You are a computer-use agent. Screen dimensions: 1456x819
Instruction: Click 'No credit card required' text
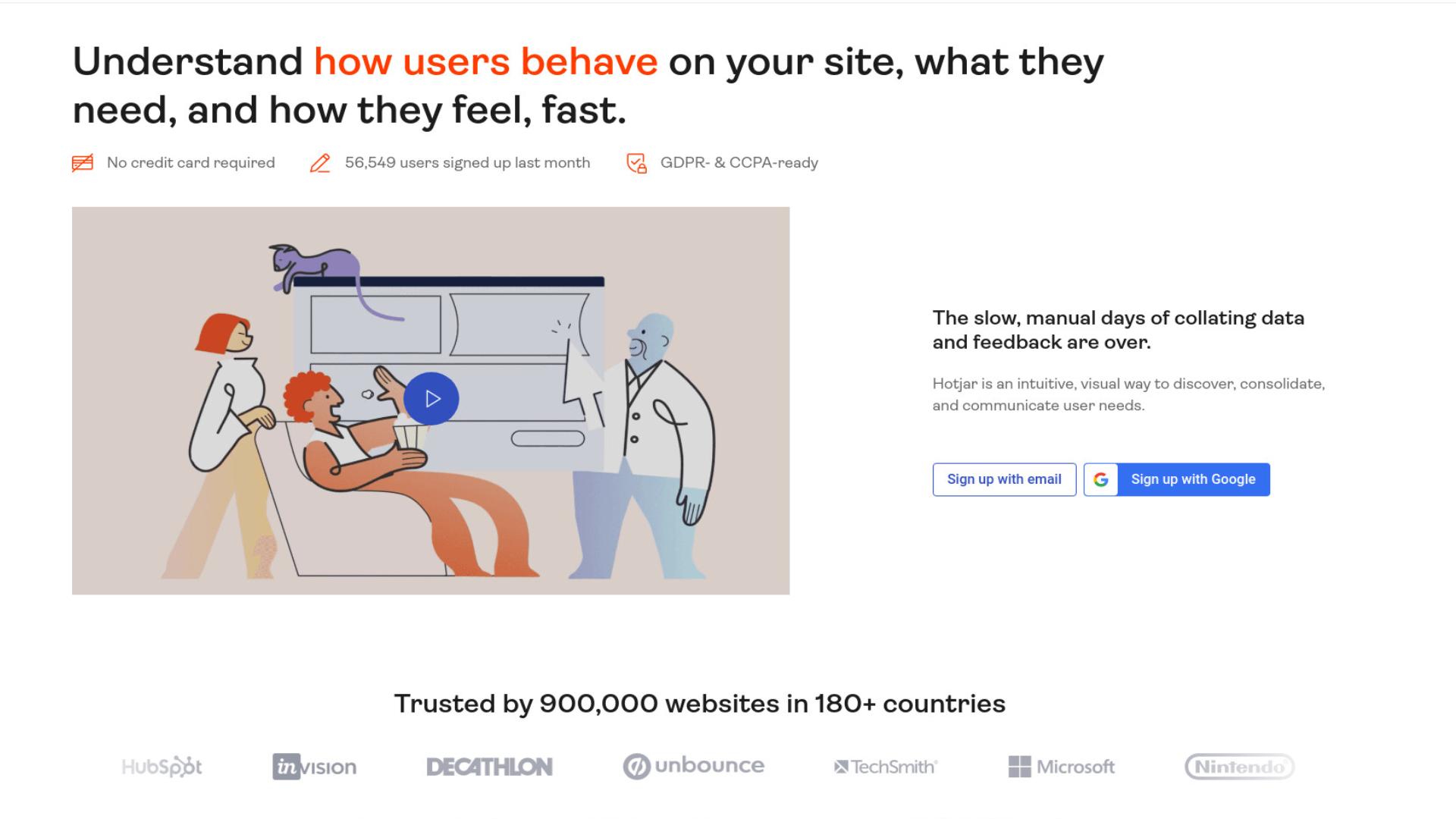(191, 163)
